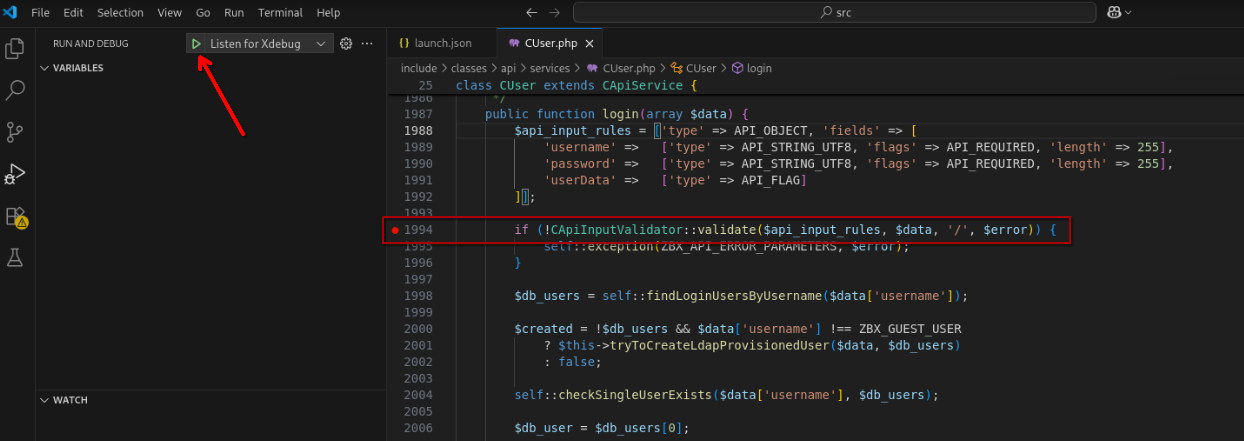The width and height of the screenshot is (1244, 441).
Task: Click the checkSingleUserExists code line
Action: (x=726, y=395)
